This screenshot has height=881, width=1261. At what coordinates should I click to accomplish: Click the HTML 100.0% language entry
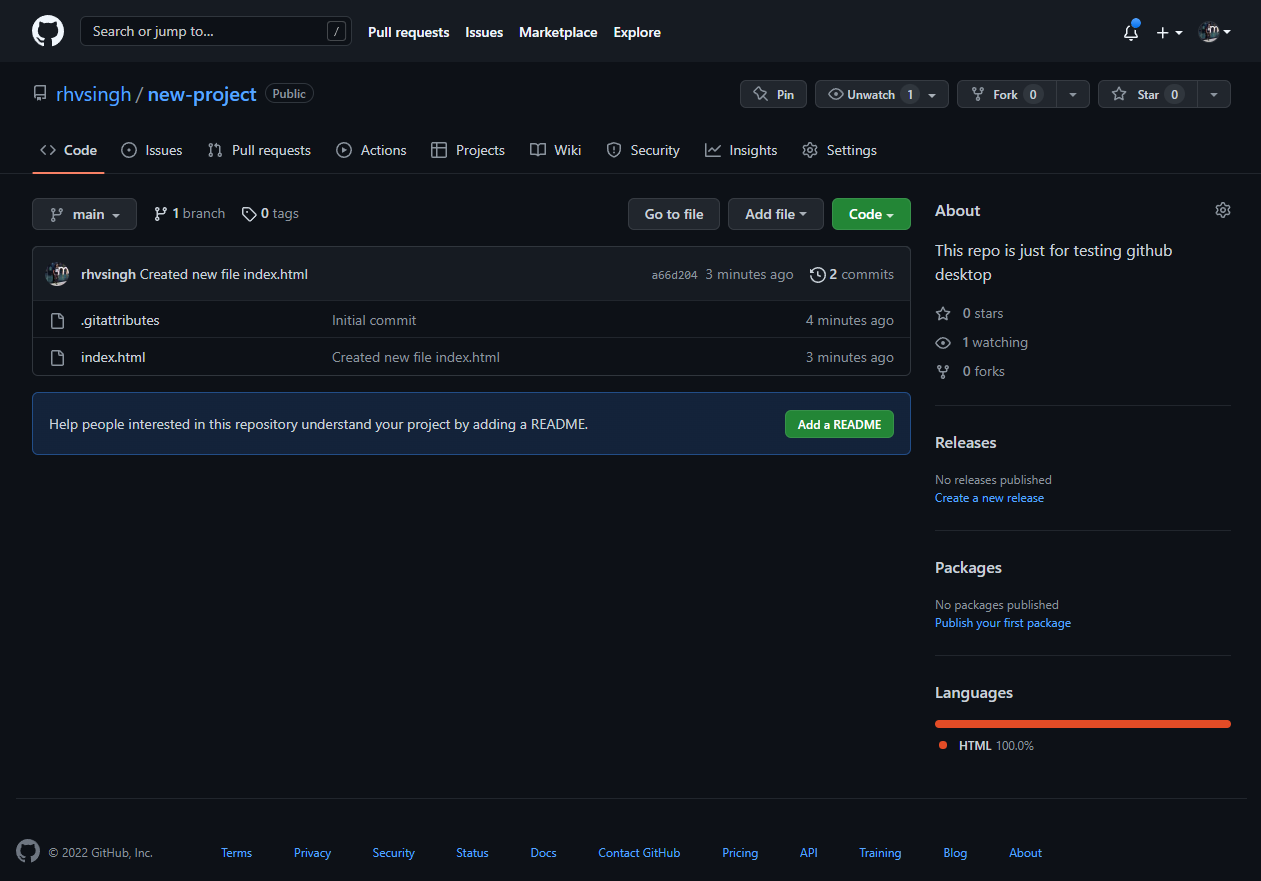point(986,746)
